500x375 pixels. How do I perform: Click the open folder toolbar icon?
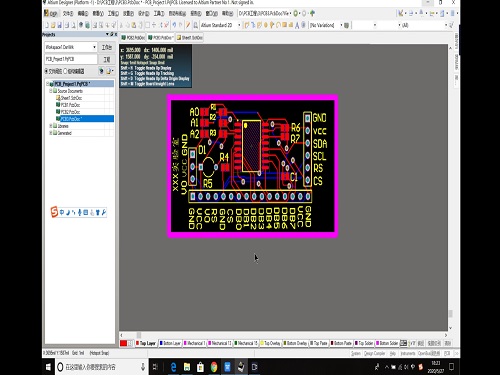(x=53, y=25)
